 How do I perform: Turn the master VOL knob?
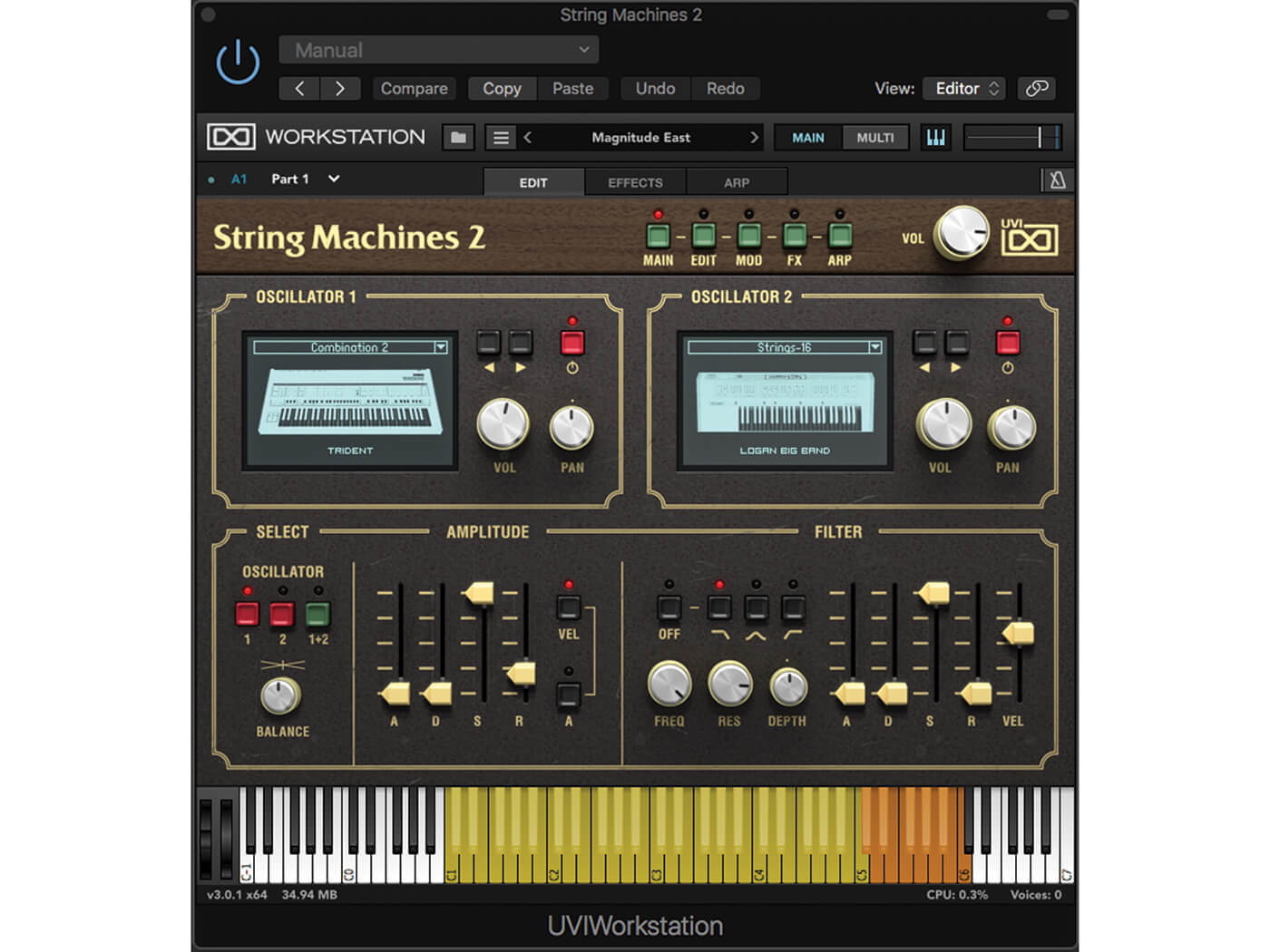[962, 232]
